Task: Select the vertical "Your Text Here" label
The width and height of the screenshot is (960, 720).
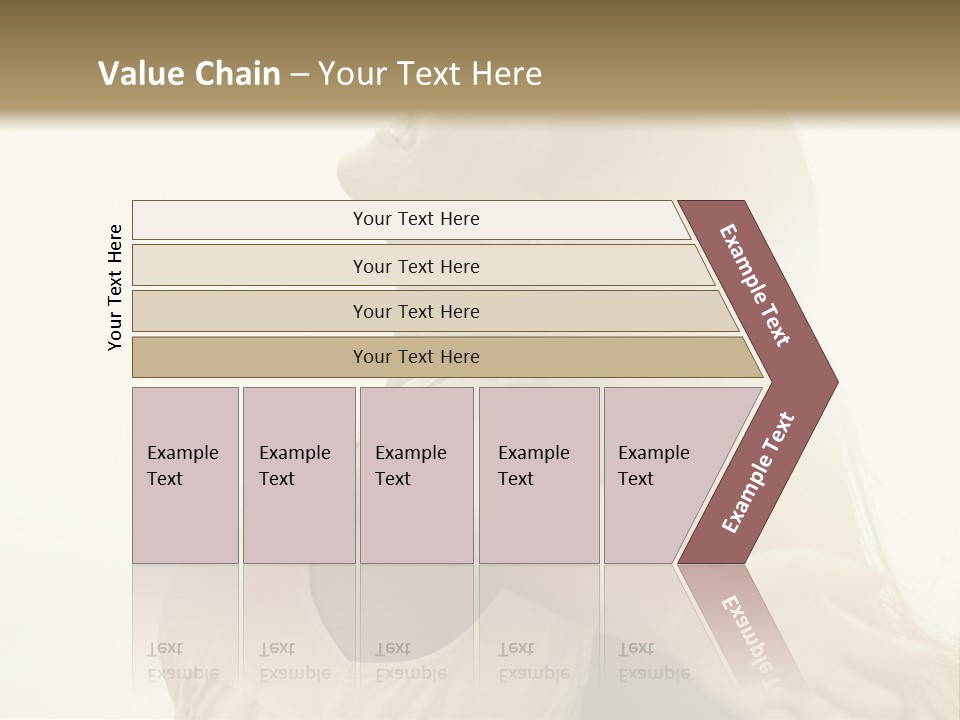Action: coord(115,287)
